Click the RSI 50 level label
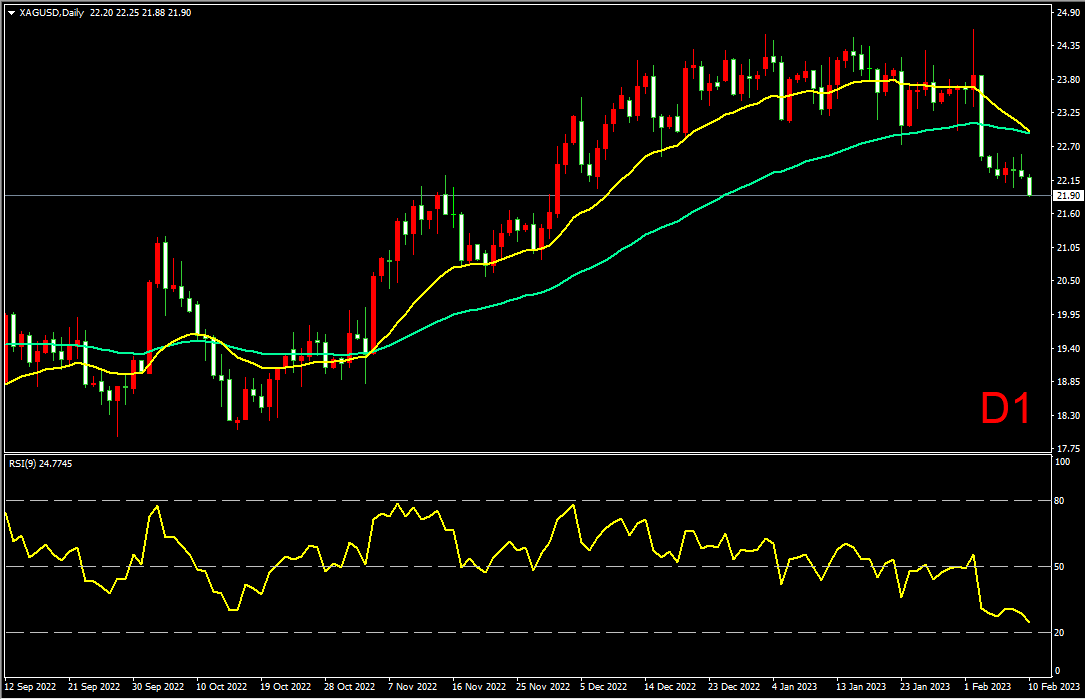The image size is (1085, 700). pyautogui.click(x=1059, y=567)
